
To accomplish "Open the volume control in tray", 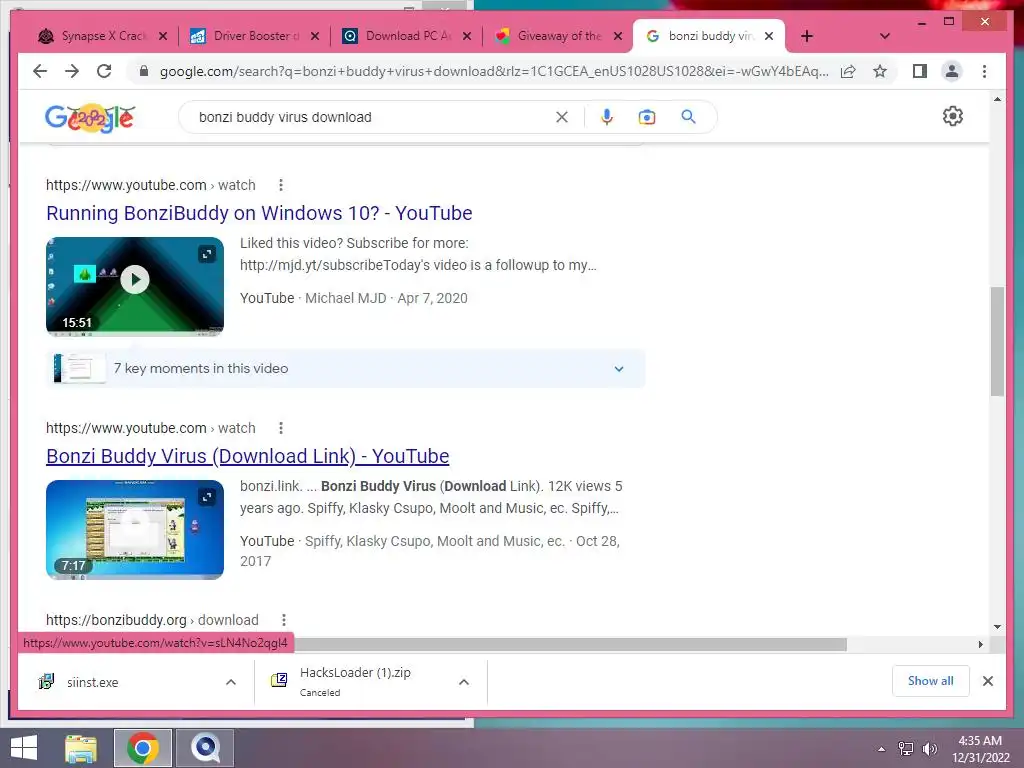I will 929,748.
